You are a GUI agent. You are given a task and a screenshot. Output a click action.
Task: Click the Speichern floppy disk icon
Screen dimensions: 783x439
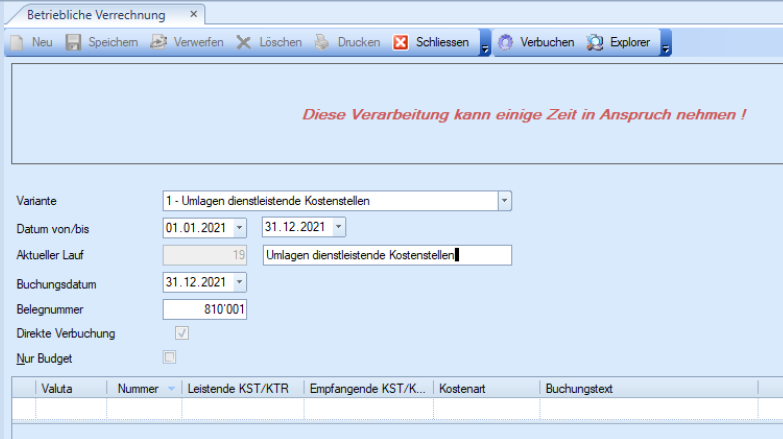[73, 42]
